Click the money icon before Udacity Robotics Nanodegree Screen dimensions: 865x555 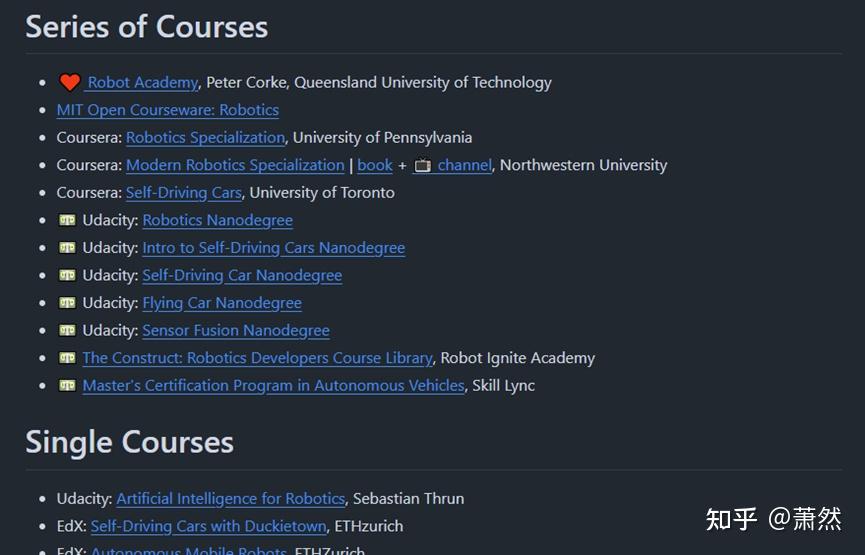(67, 220)
